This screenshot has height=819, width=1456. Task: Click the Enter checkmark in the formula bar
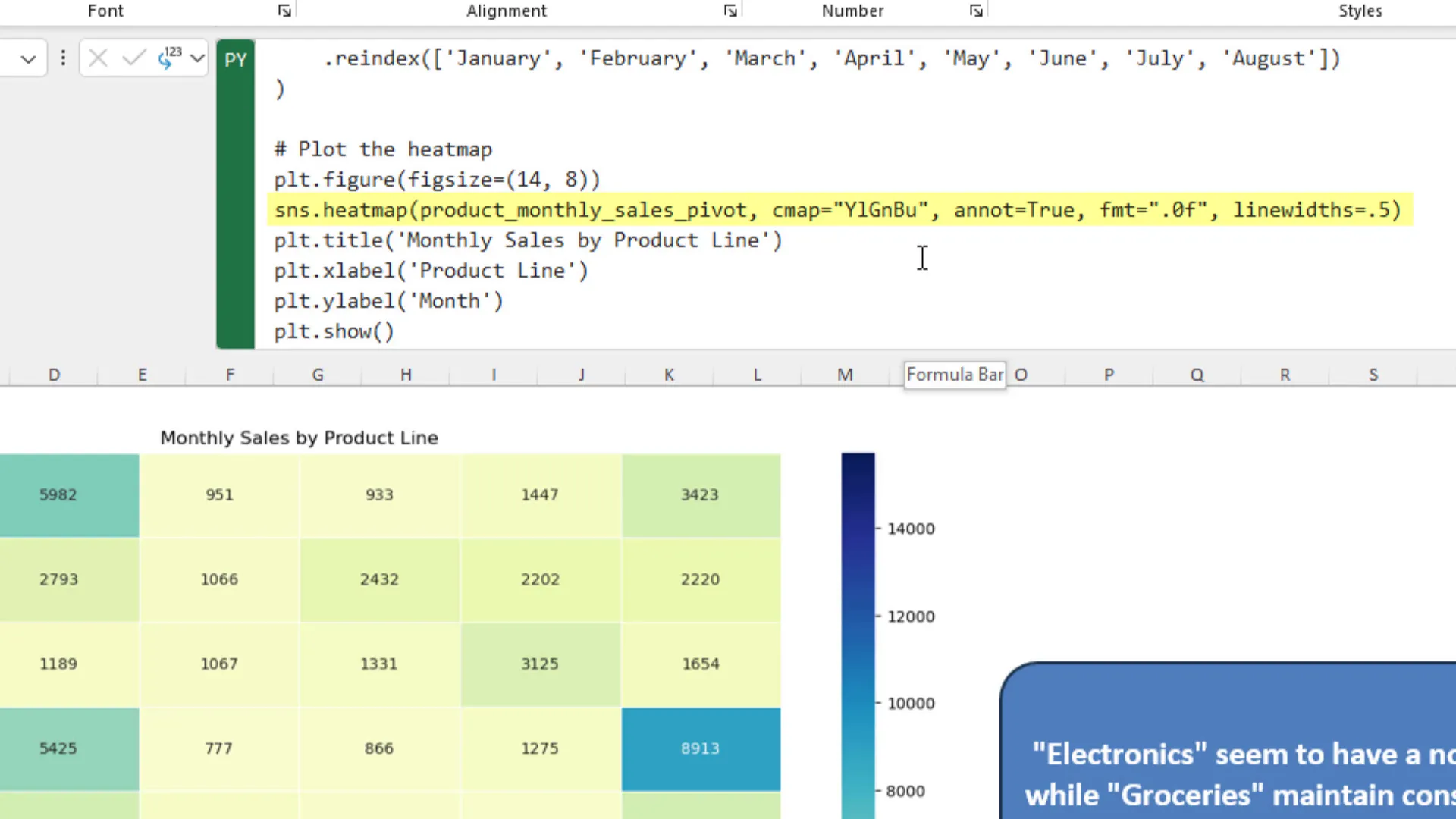[133, 58]
